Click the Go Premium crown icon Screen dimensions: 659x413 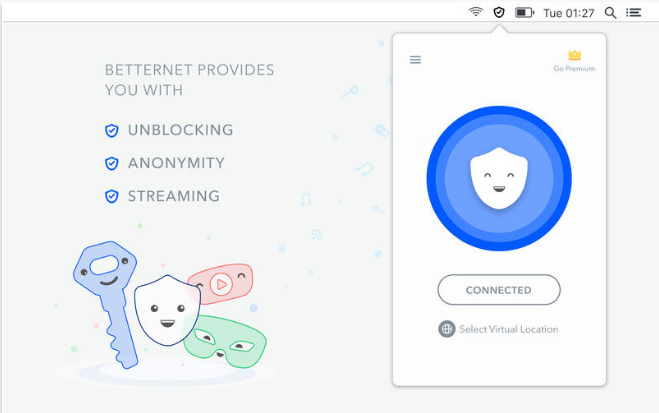coord(574,55)
